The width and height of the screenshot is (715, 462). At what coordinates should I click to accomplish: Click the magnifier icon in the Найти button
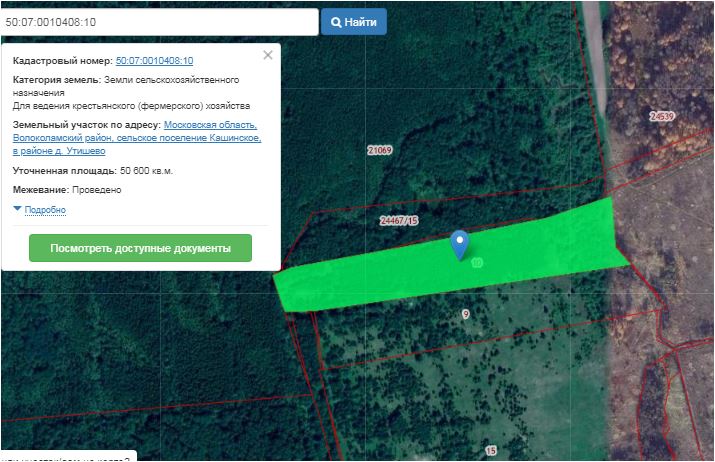(336, 21)
